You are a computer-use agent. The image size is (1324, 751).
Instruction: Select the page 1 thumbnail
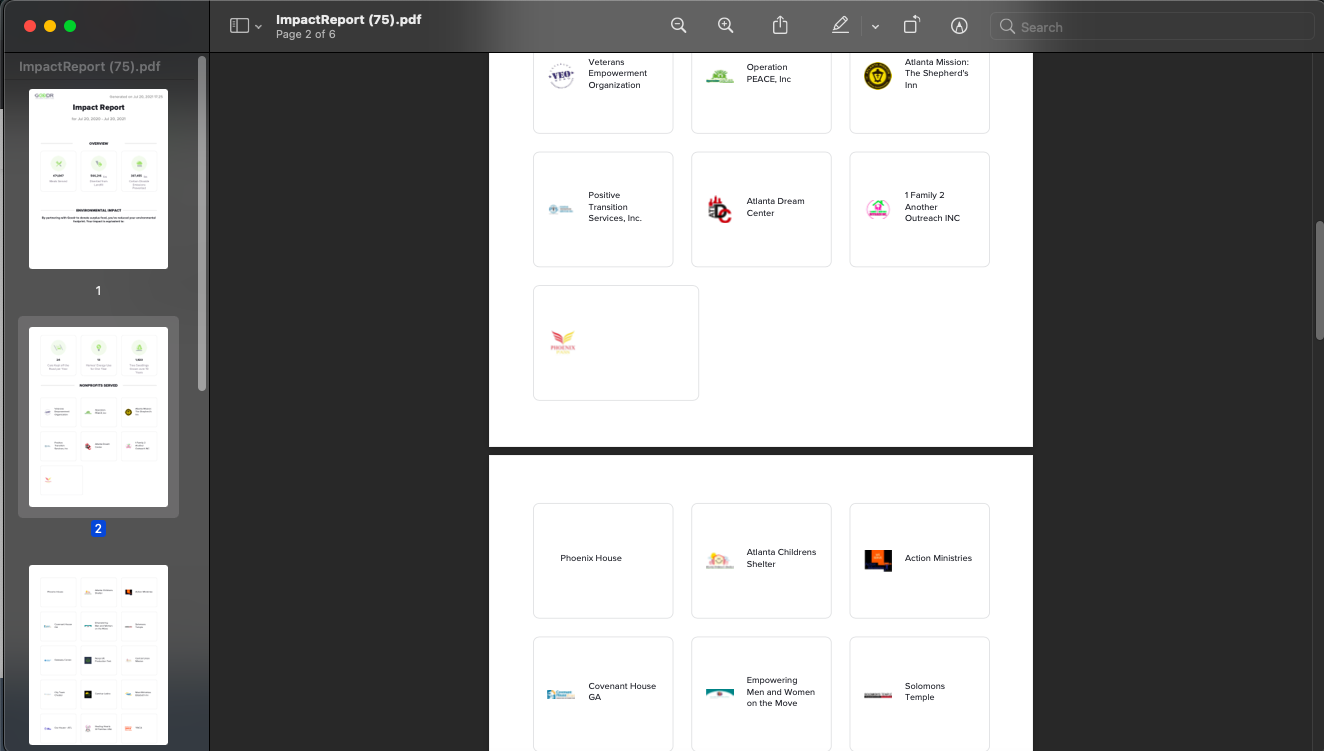(98, 179)
